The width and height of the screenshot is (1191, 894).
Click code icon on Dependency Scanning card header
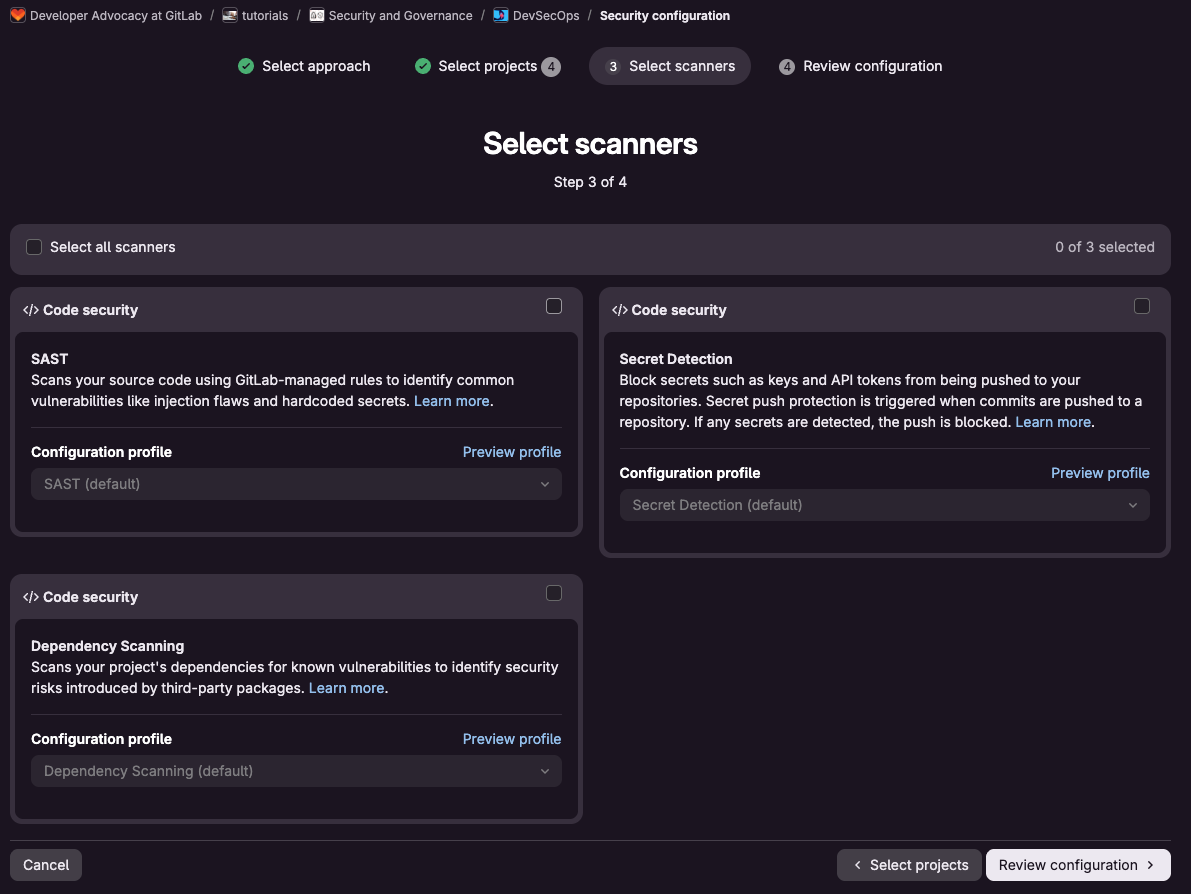tap(30, 597)
